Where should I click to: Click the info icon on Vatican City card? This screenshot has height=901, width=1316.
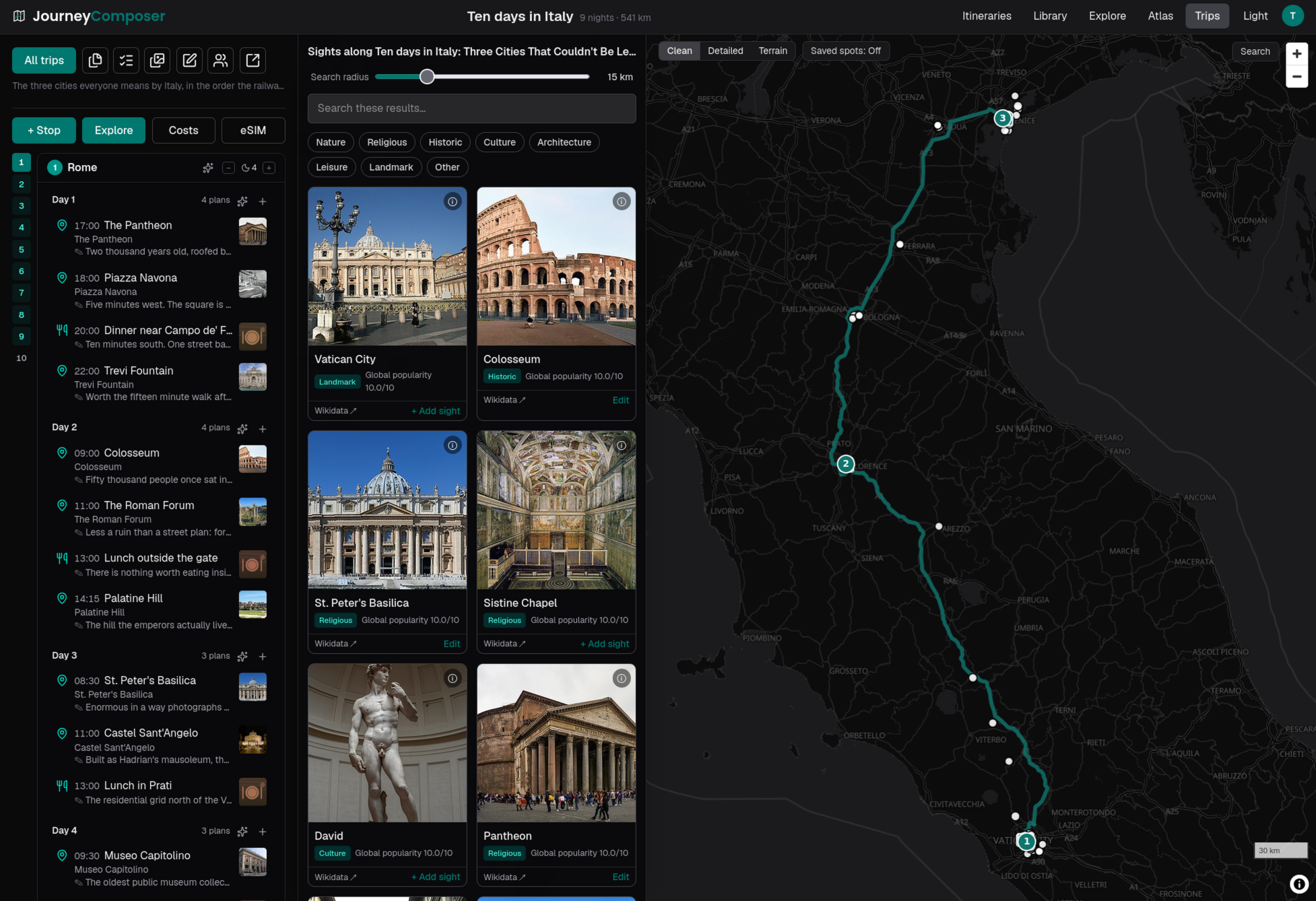pos(453,201)
